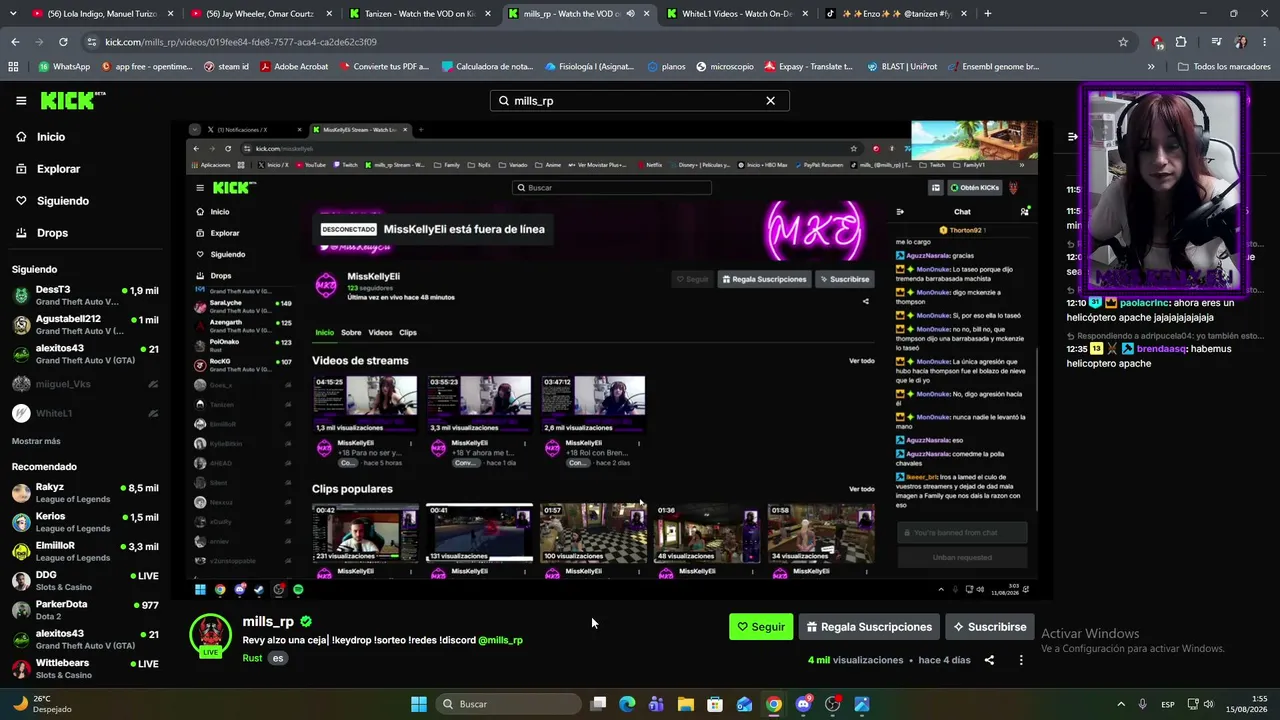Expand the followed list with Mostrar más
Viewport: 1280px width, 720px height.
tap(36, 441)
